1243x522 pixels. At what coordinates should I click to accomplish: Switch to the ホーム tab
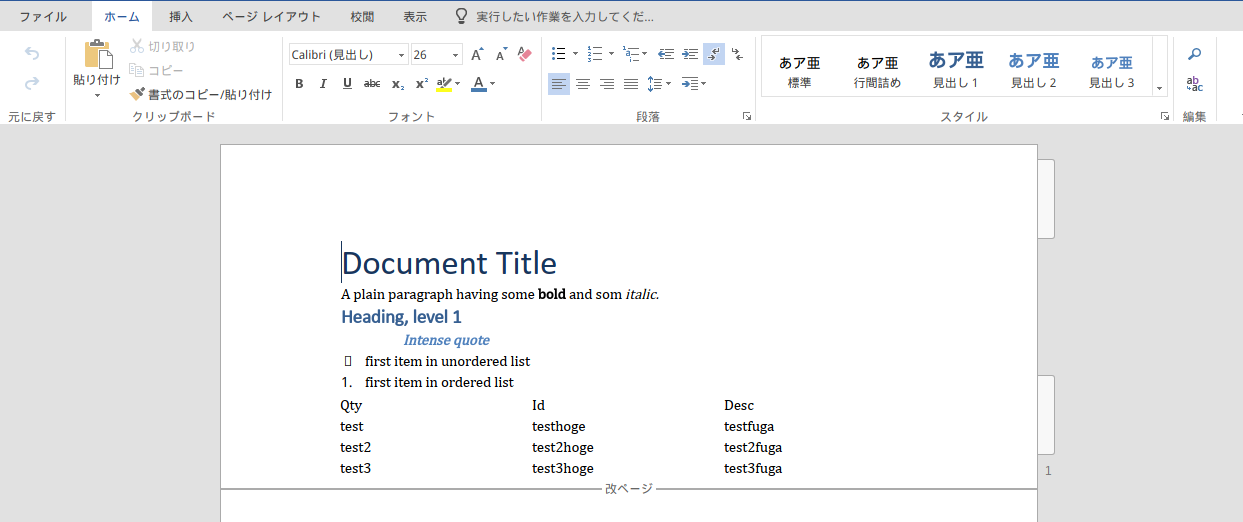pos(122,17)
